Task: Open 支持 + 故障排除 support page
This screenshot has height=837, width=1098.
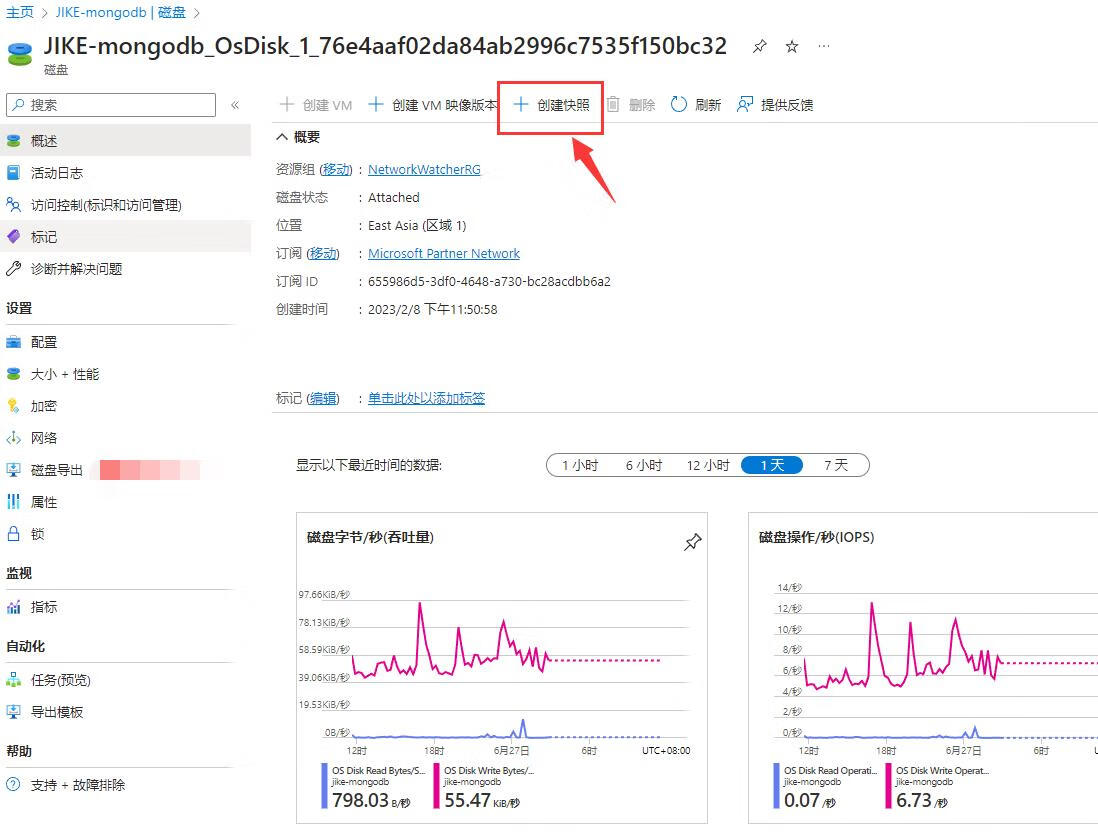Action: pyautogui.click(x=125, y=785)
